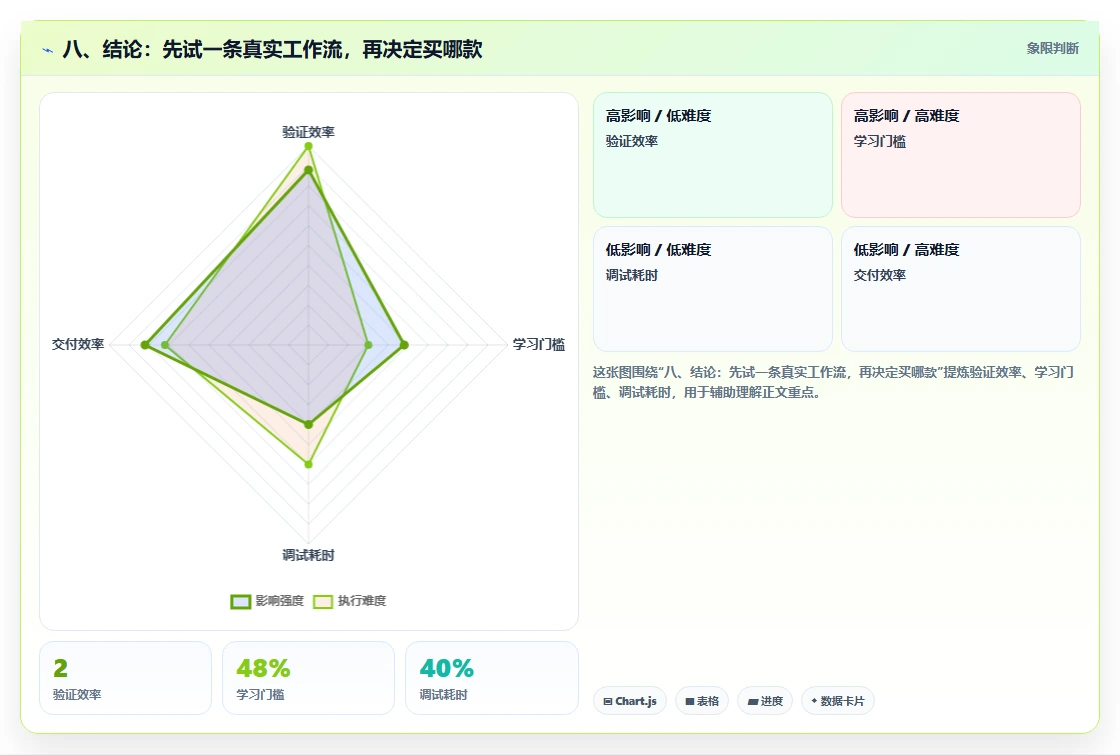Click the 象限判断 label in header
This screenshot has width=1120, height=755.
click(x=1052, y=49)
